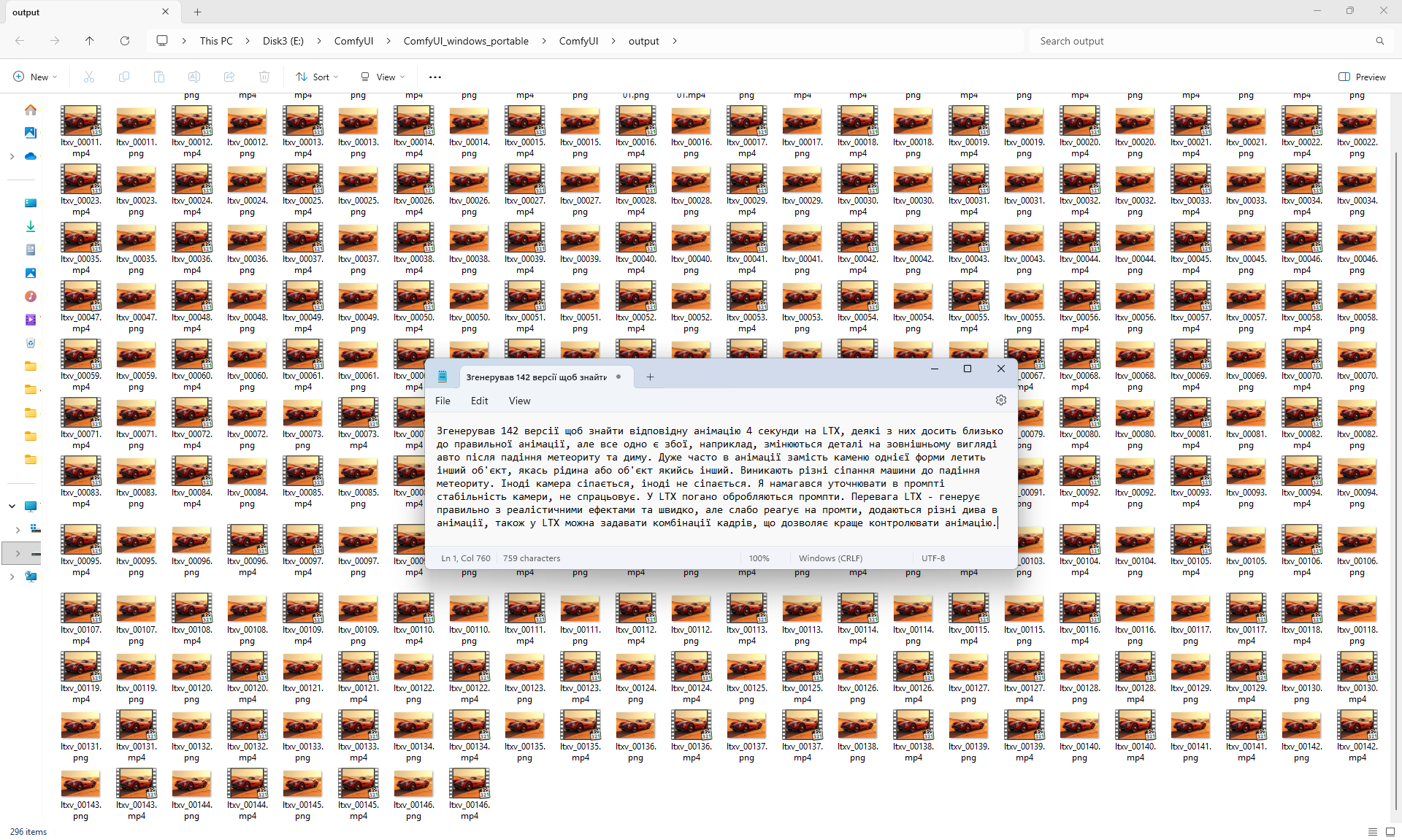Expand the Sort dropdown
Image resolution: width=1402 pixels, height=840 pixels.
tap(317, 77)
